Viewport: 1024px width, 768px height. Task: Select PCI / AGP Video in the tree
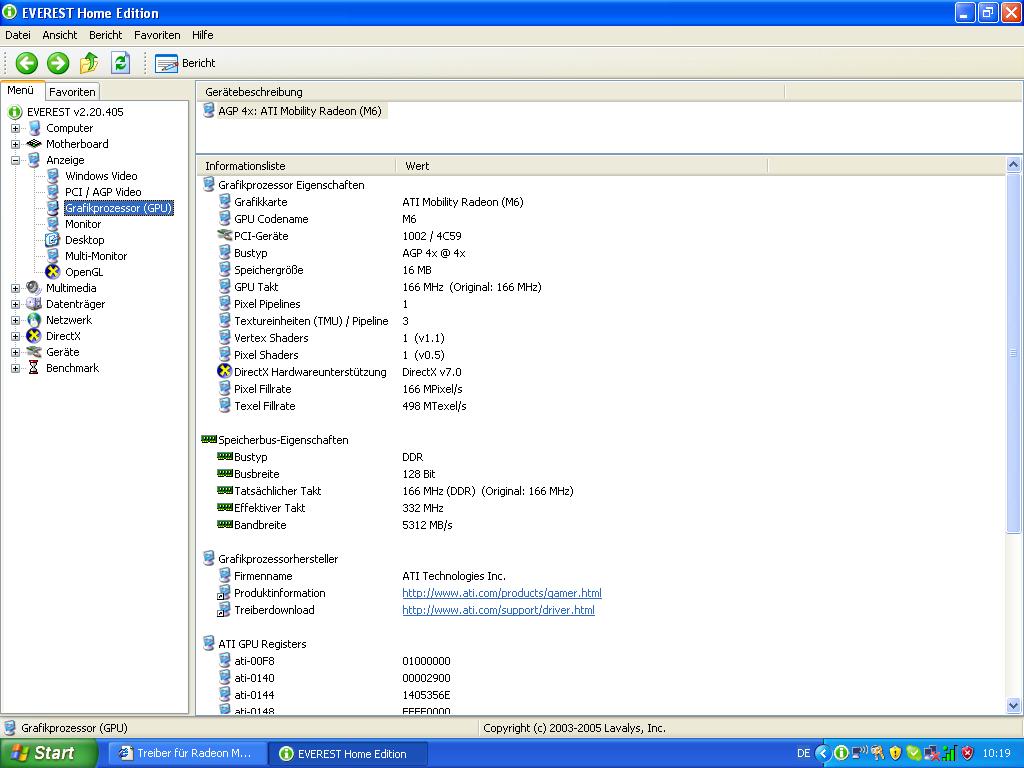coord(103,192)
